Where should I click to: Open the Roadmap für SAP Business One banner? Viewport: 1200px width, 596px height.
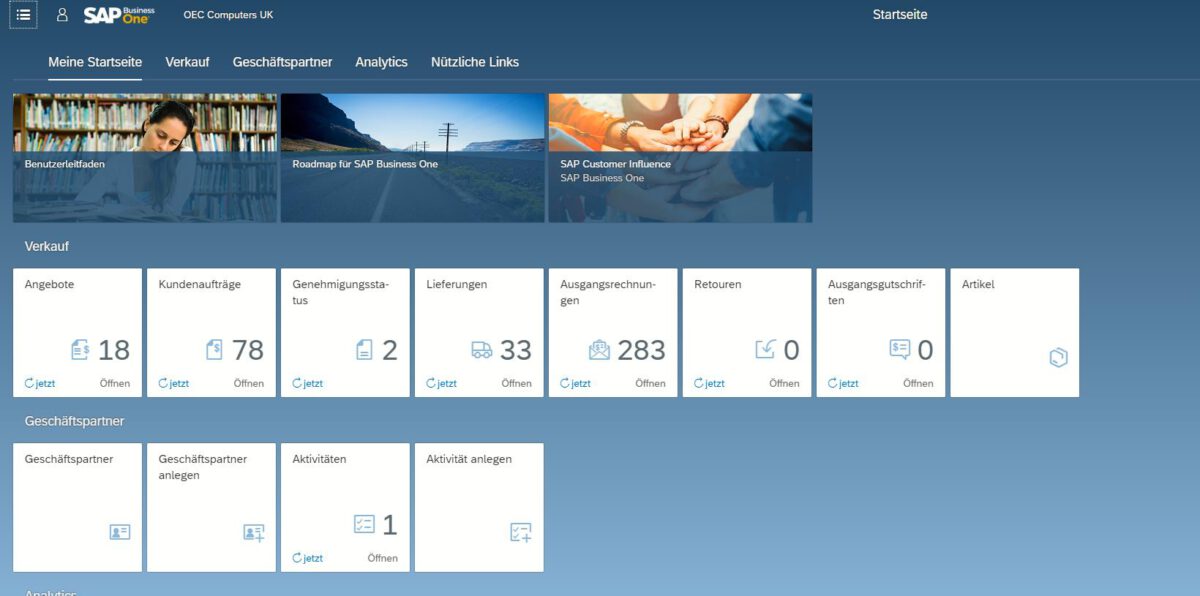click(412, 157)
